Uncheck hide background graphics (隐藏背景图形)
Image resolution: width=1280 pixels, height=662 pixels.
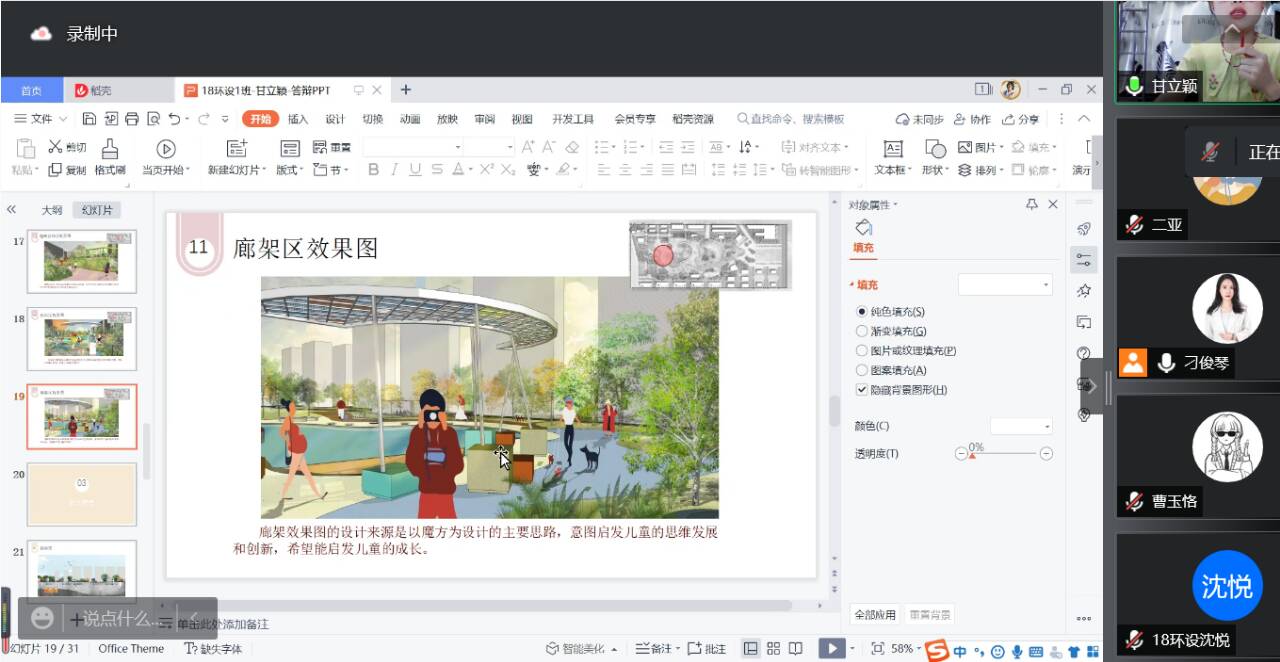point(862,390)
